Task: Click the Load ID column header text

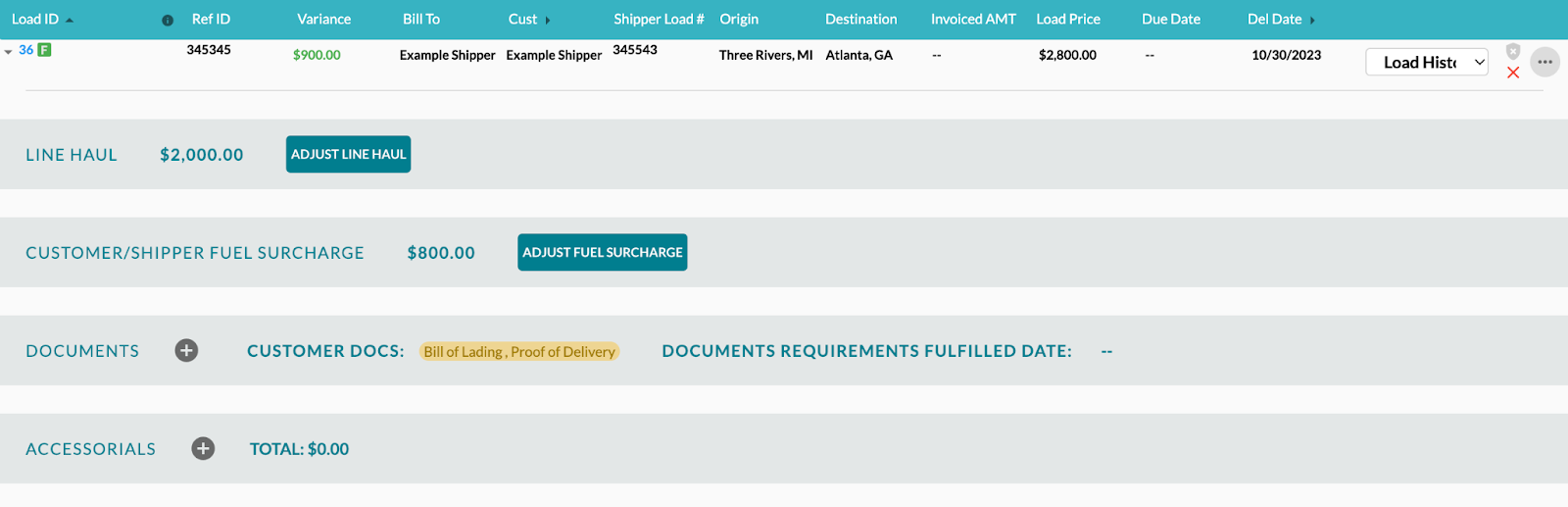Action: click(35, 19)
